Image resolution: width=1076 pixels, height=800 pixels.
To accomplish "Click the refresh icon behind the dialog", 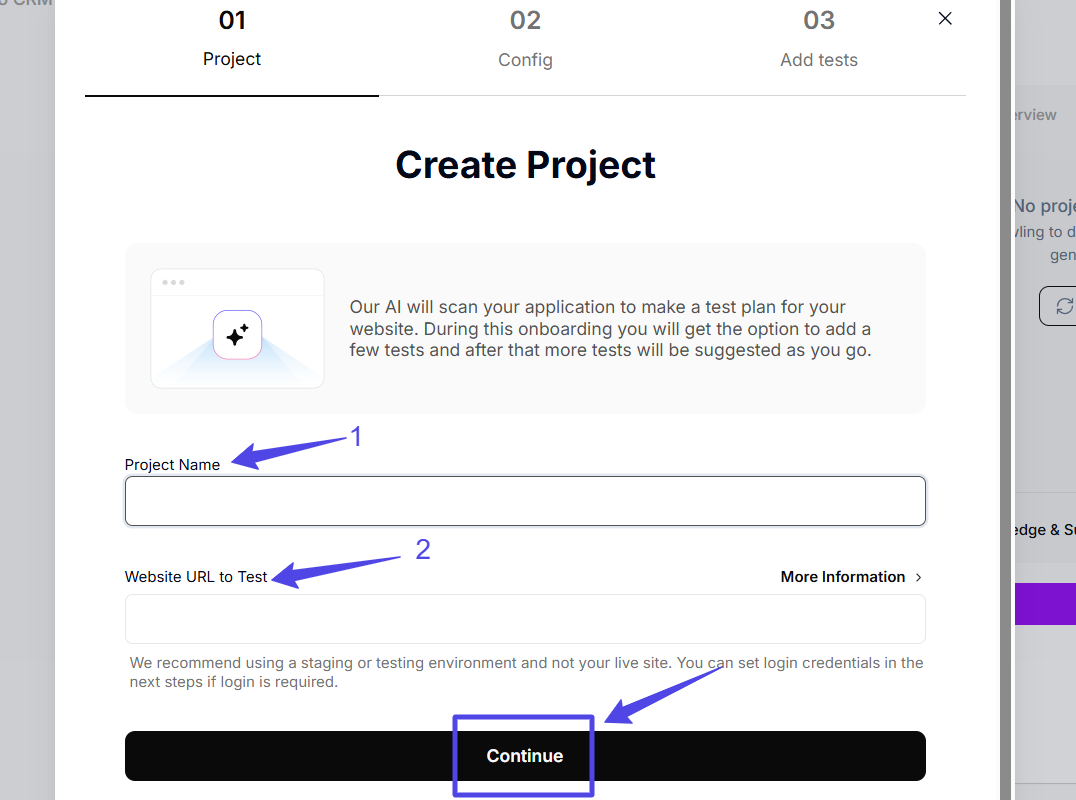I will coord(1063,306).
